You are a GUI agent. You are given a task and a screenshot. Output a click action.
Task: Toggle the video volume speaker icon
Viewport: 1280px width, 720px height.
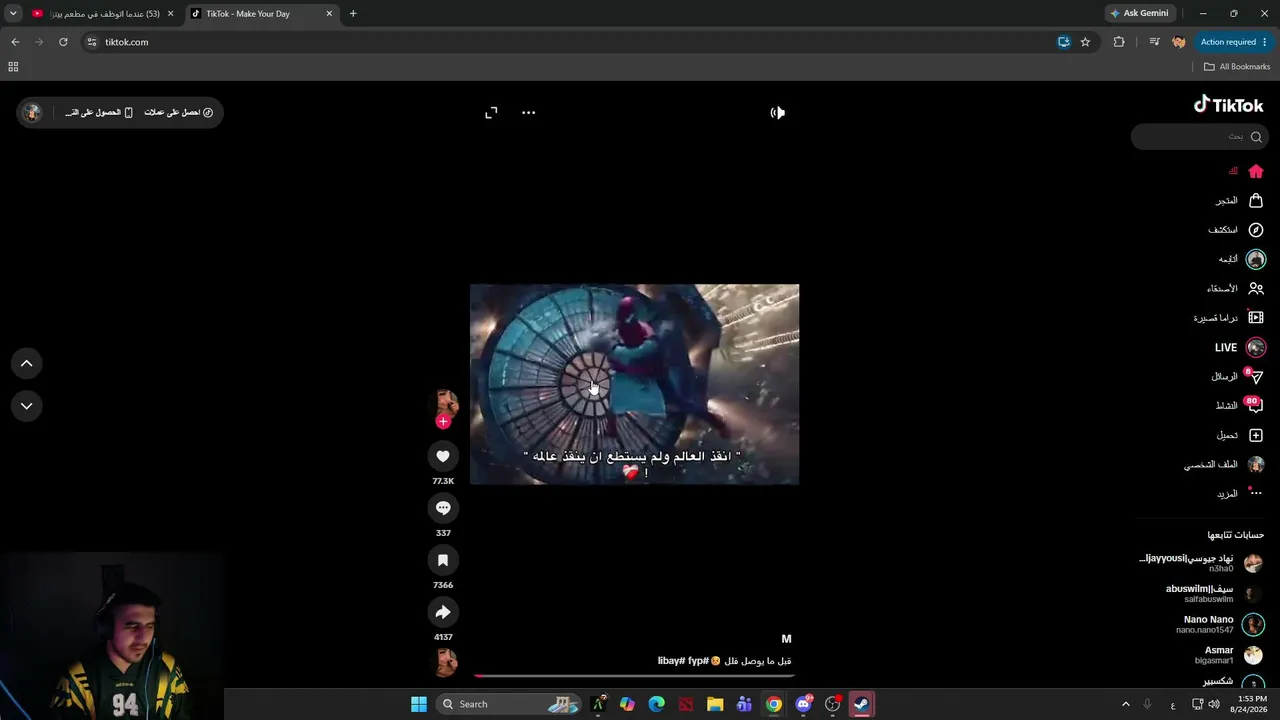(777, 113)
